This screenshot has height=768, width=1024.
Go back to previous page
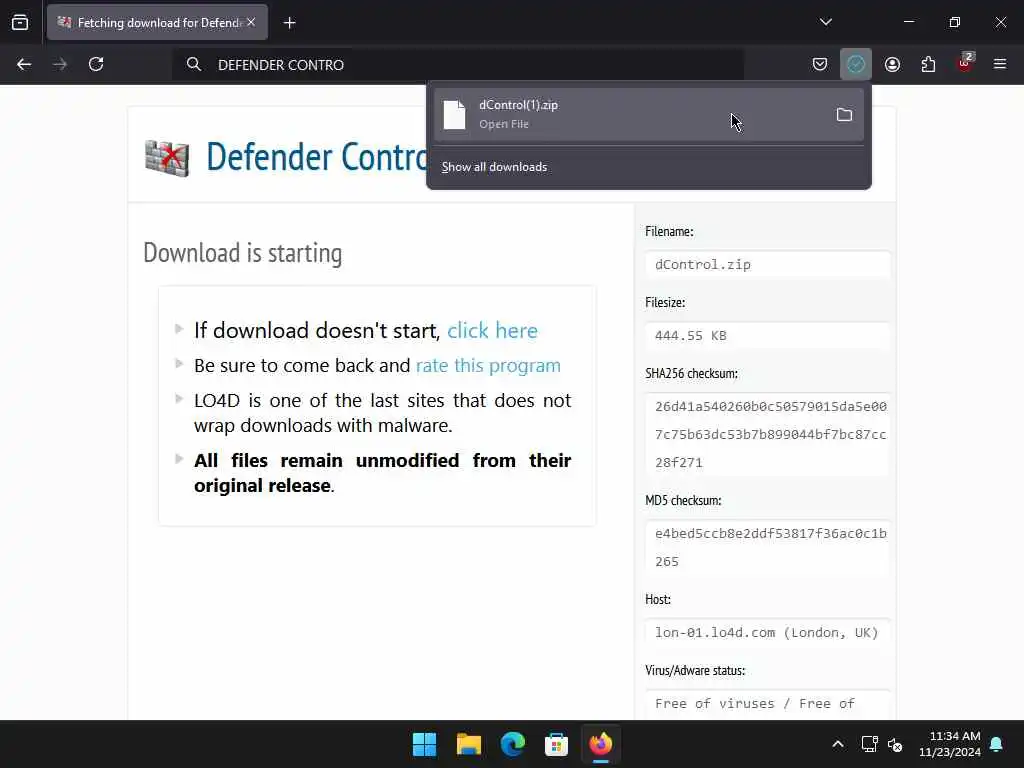click(24, 64)
